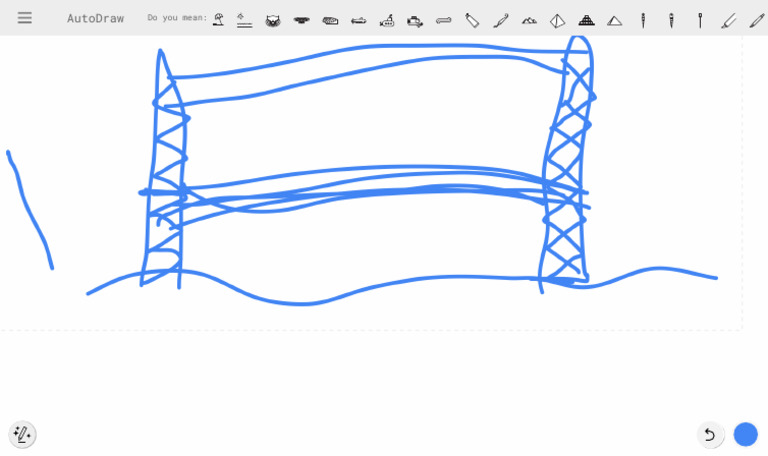Viewport: 768px width, 456px height.
Task: Pick the flat shallow bowl suggestion
Action: click(x=301, y=20)
